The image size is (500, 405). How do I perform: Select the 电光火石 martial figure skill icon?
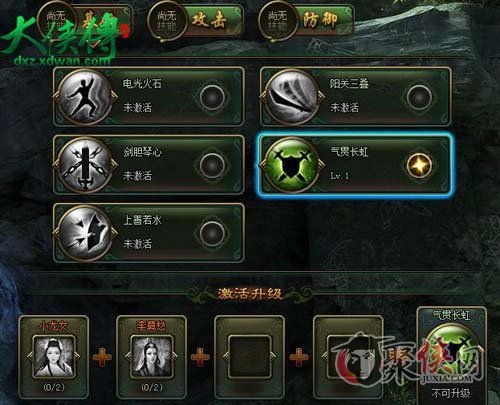(x=85, y=97)
